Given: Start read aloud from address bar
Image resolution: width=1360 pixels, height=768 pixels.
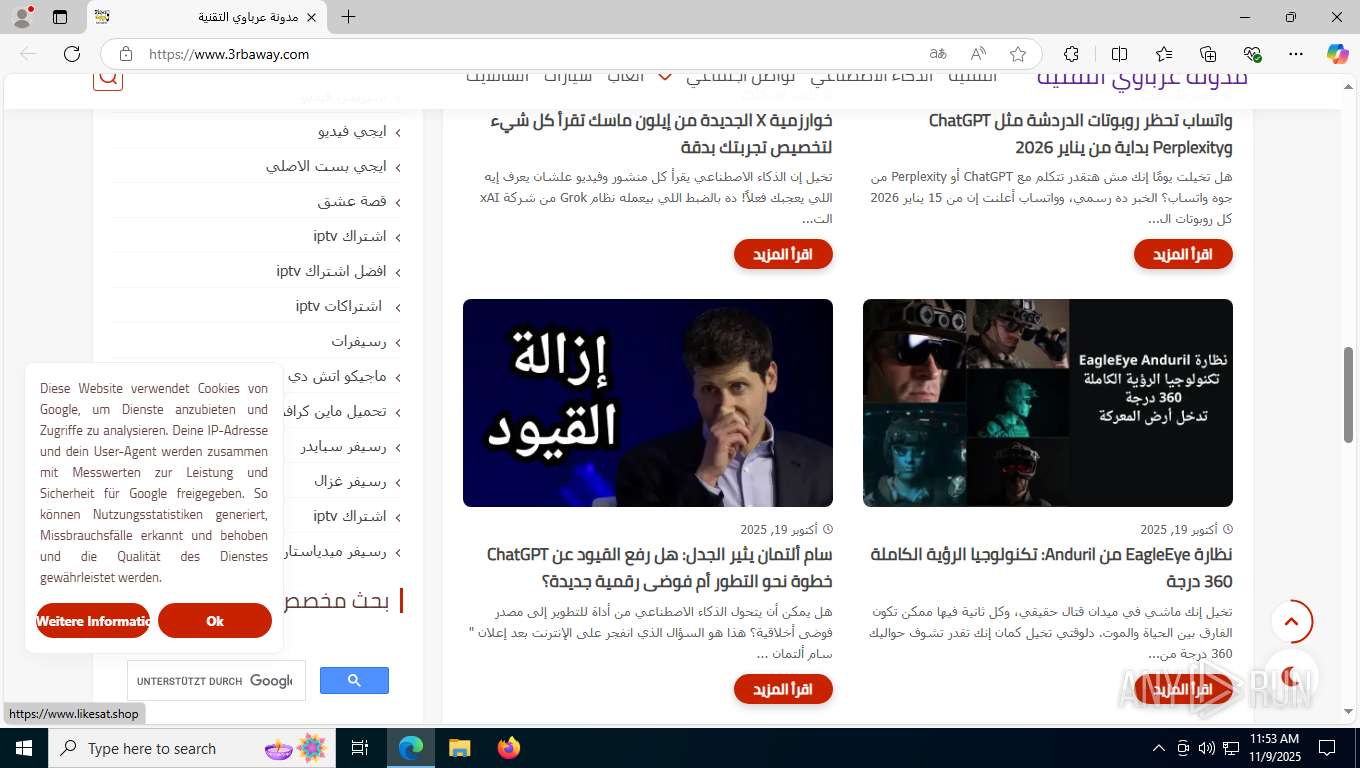Looking at the screenshot, I should pos(978,54).
